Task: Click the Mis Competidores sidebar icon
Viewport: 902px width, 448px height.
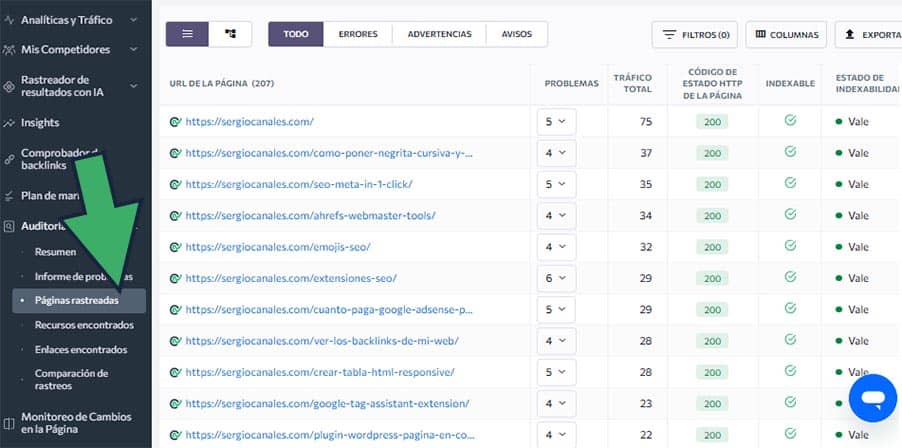Action: [x=10, y=49]
